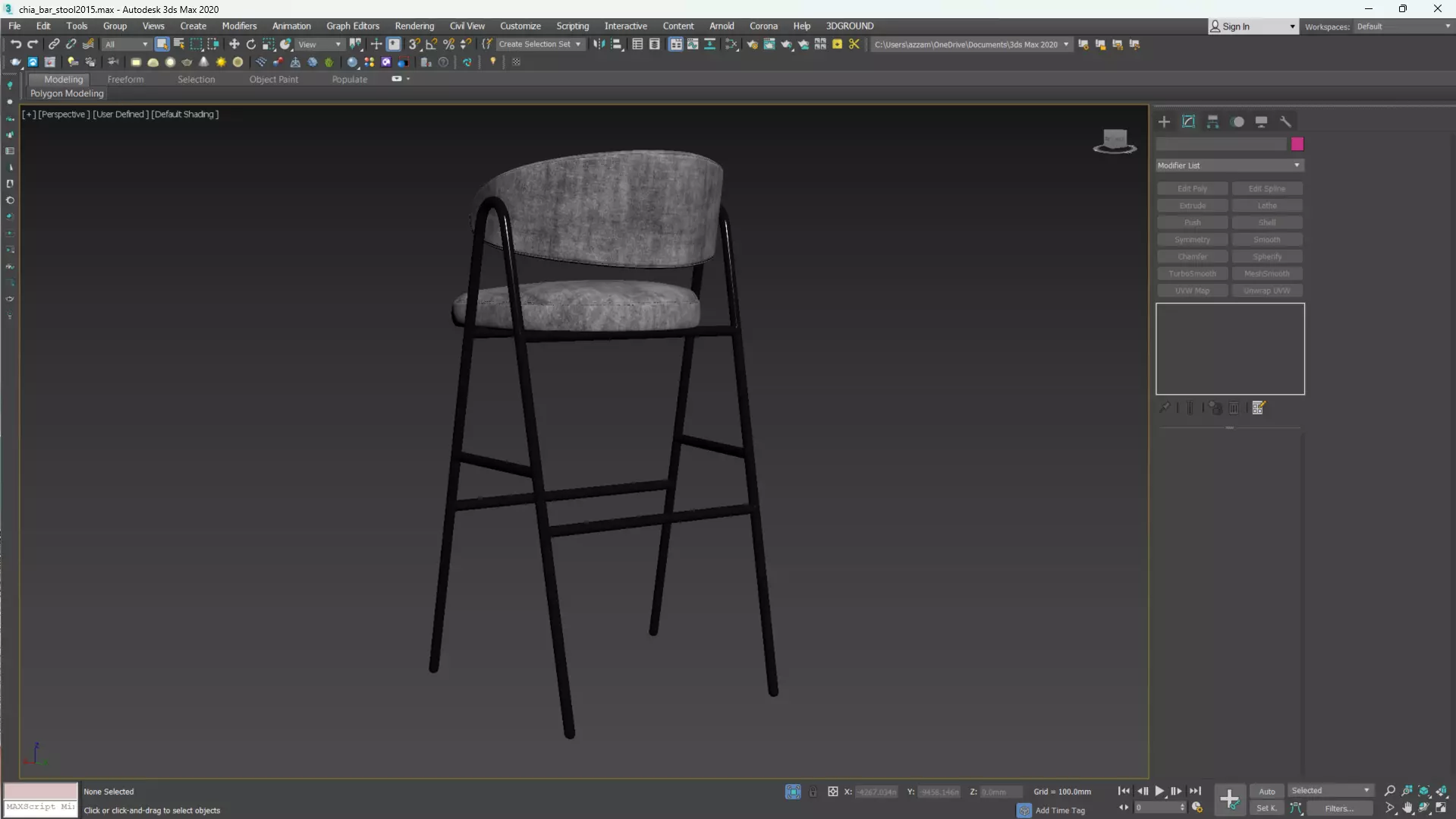Viewport: 1456px width, 819px height.
Task: Open the Rendered Frame Window icon
Action: tap(769, 44)
